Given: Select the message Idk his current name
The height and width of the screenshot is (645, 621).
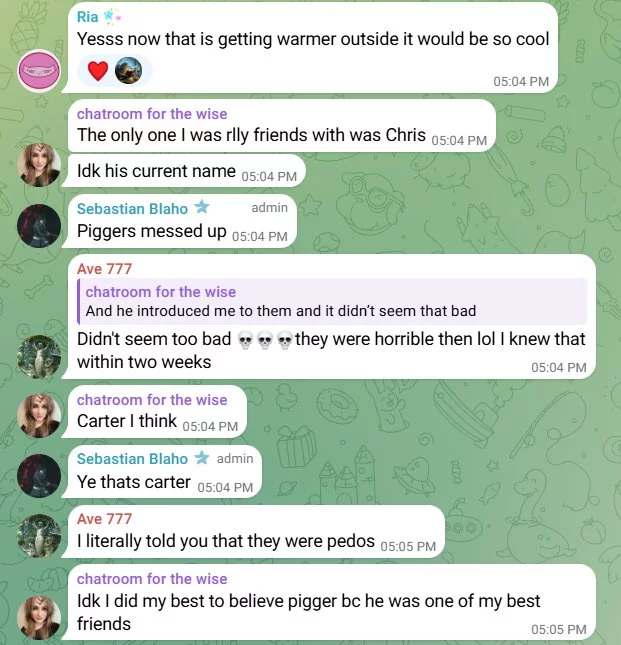Looking at the screenshot, I should click(x=184, y=171).
